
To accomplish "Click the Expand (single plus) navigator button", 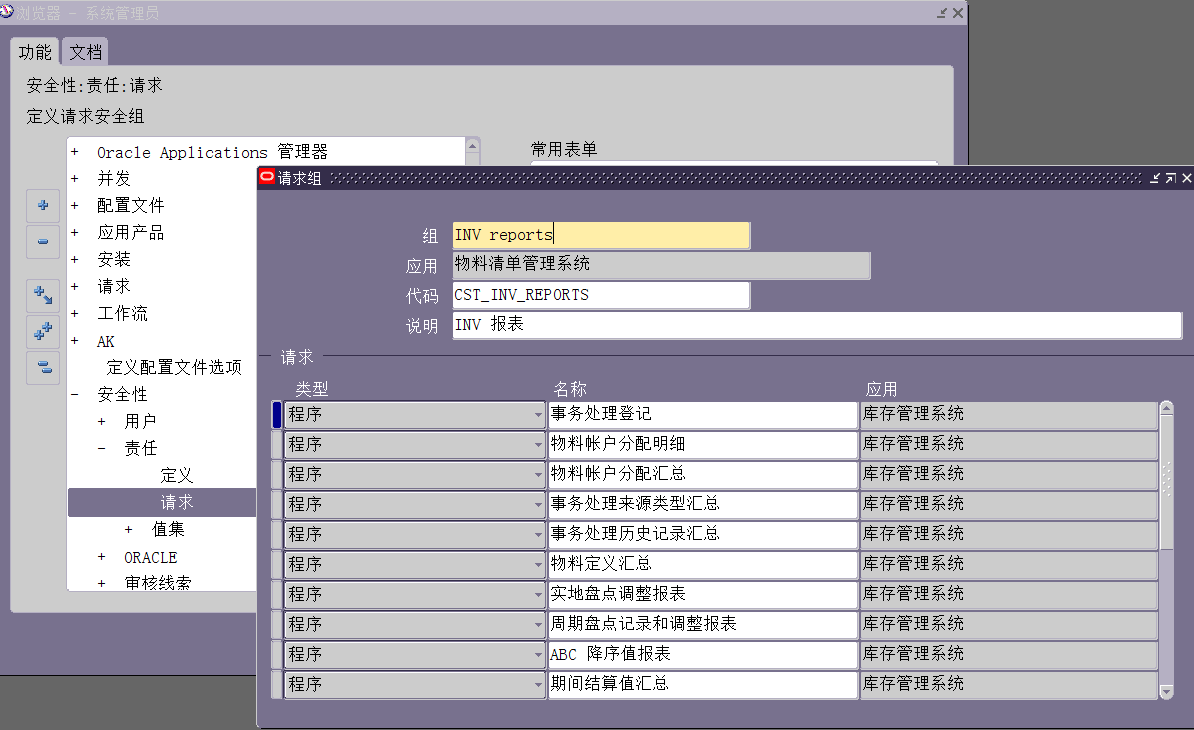I will pos(43,206).
